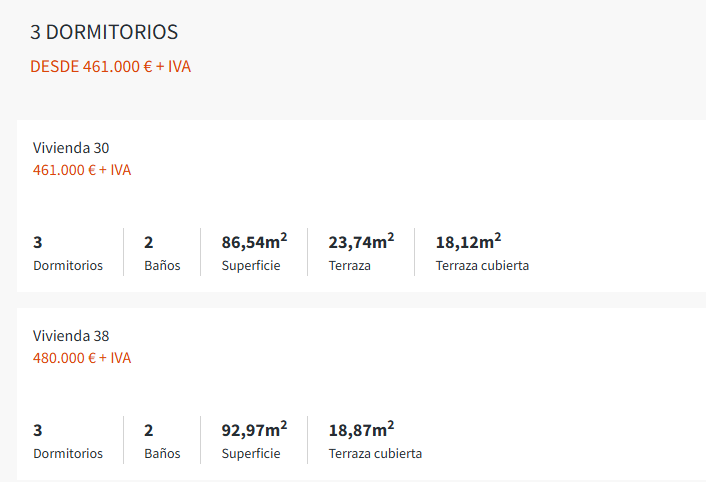Click Vivienda 30's Dormitorios label
706x482 pixels.
[68, 266]
